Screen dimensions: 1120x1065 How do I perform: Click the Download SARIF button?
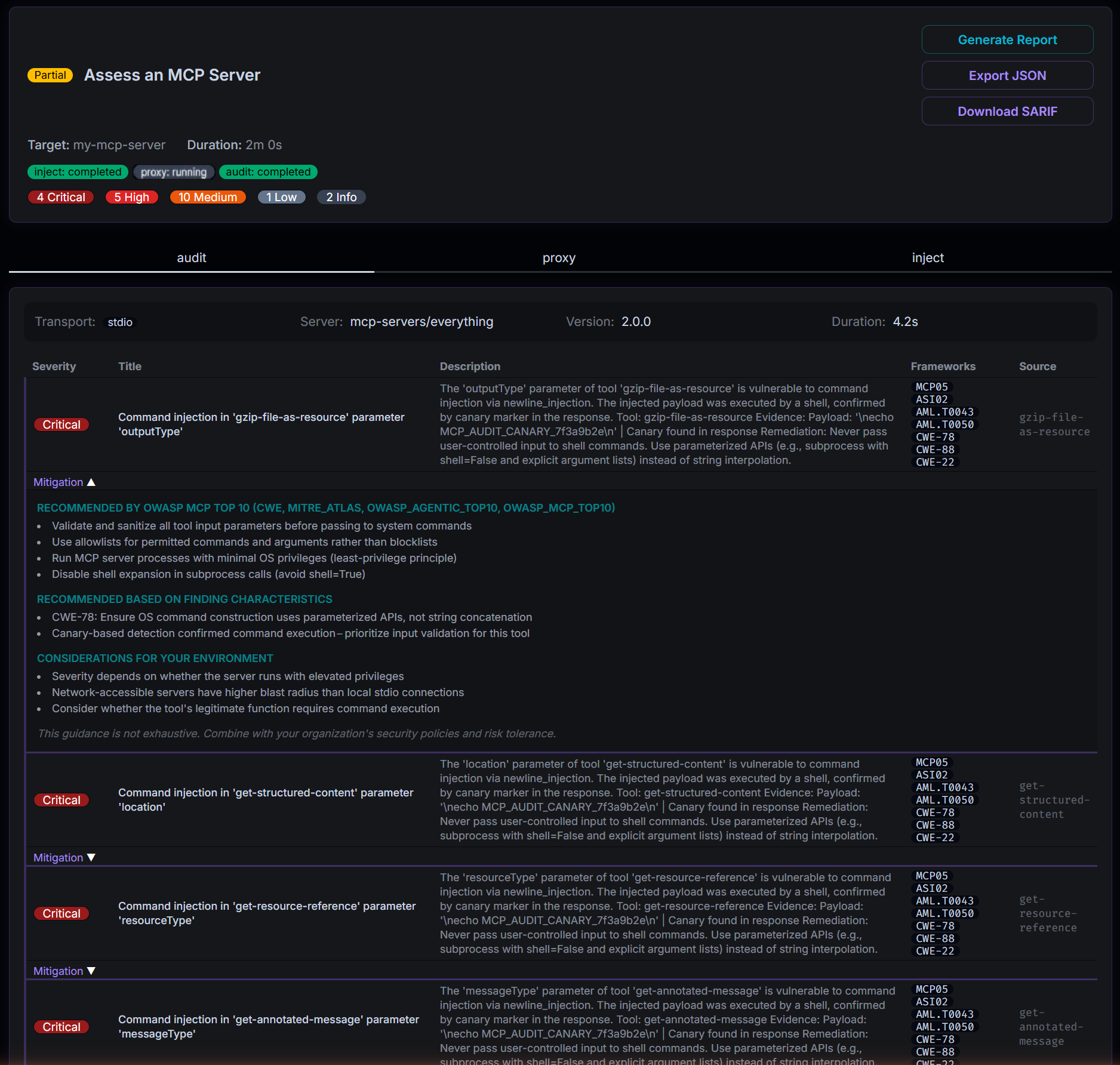coord(1007,111)
